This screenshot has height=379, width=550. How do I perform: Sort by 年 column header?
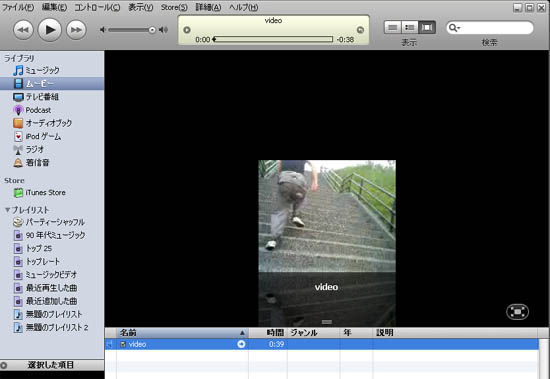356,332
